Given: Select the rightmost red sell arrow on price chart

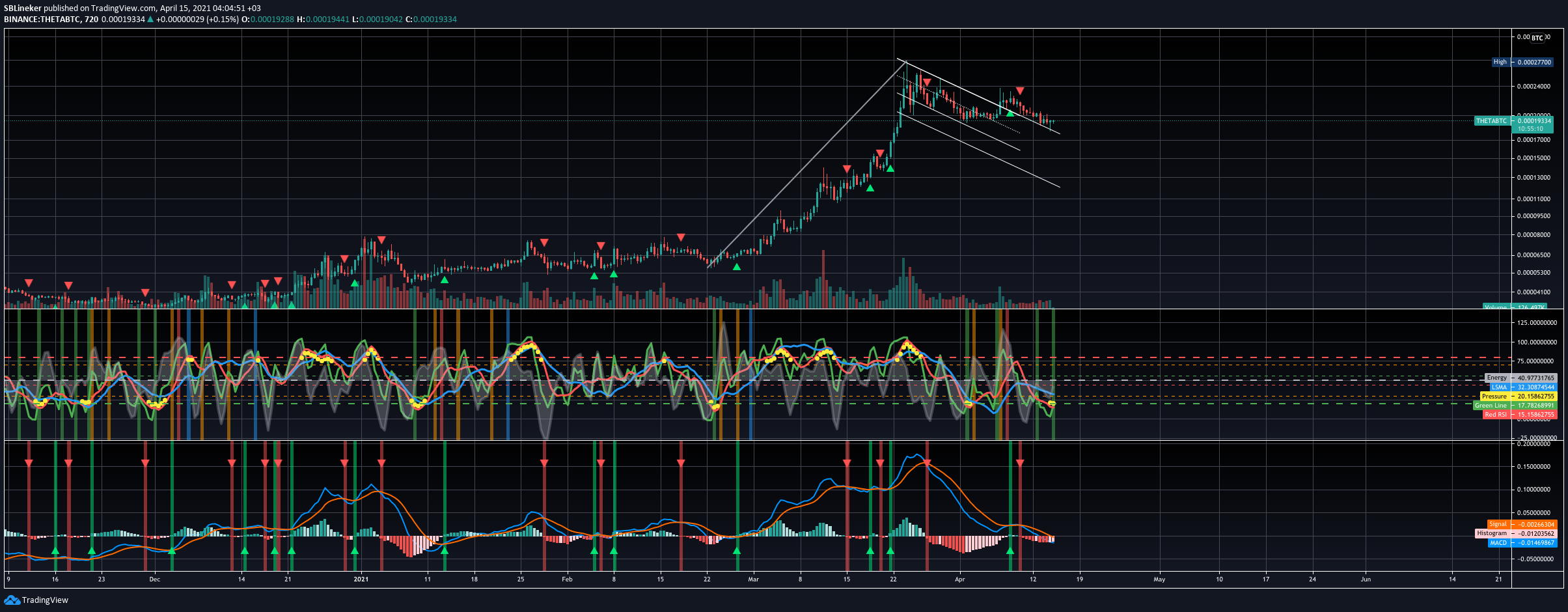Looking at the screenshot, I should [x=1020, y=90].
